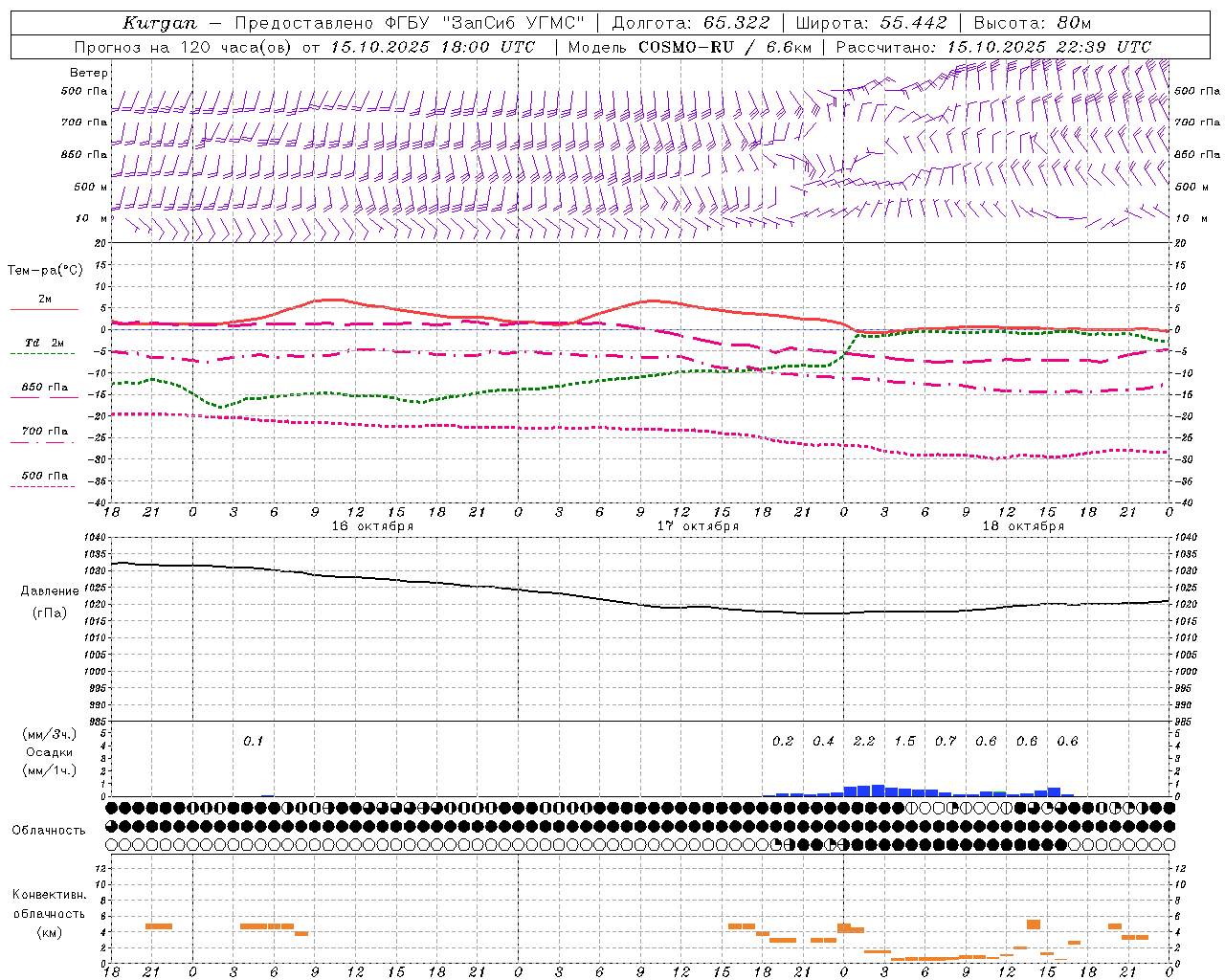Screen dimensions: 1225x980
Task: Click "Прогноз на 120 часа(ов)" forecast text
Action: coord(183,47)
